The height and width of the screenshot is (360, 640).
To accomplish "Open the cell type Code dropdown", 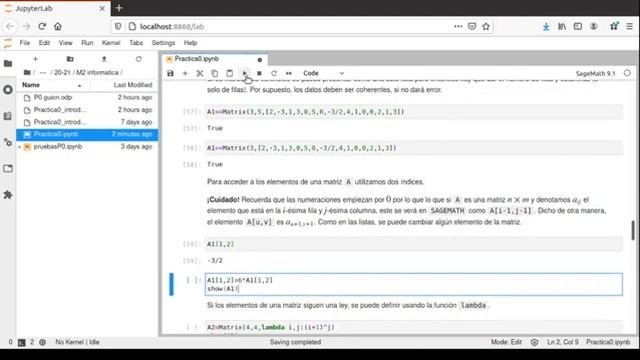I will pos(323,73).
